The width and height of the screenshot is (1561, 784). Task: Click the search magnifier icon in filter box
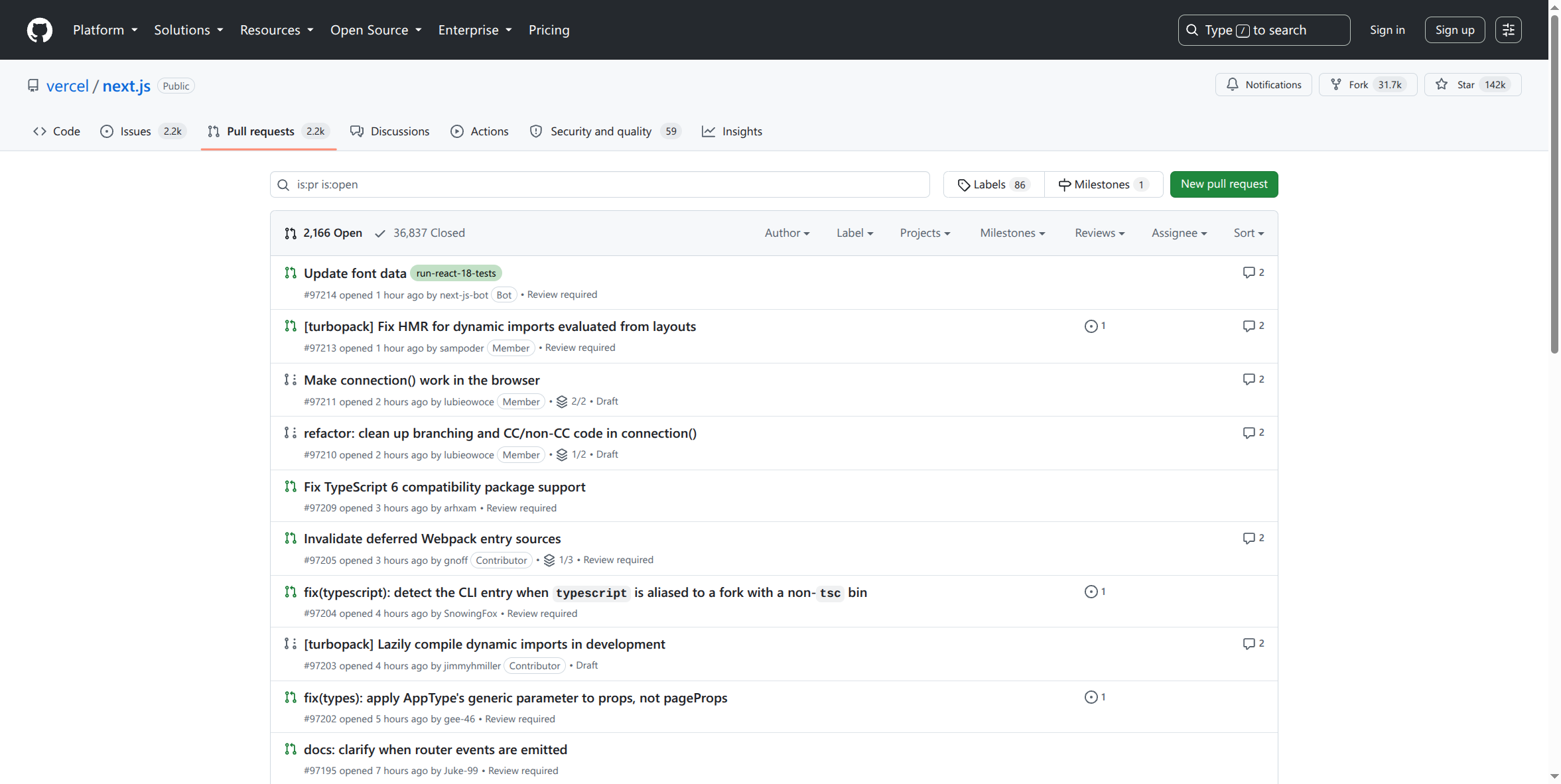[283, 184]
